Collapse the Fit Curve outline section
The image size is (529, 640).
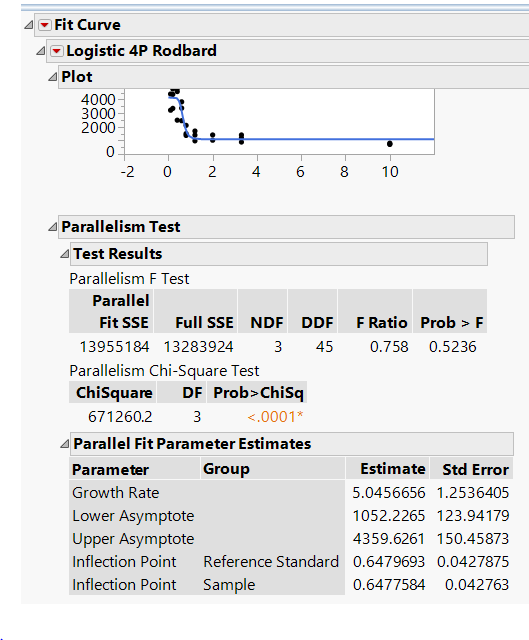[28, 25]
